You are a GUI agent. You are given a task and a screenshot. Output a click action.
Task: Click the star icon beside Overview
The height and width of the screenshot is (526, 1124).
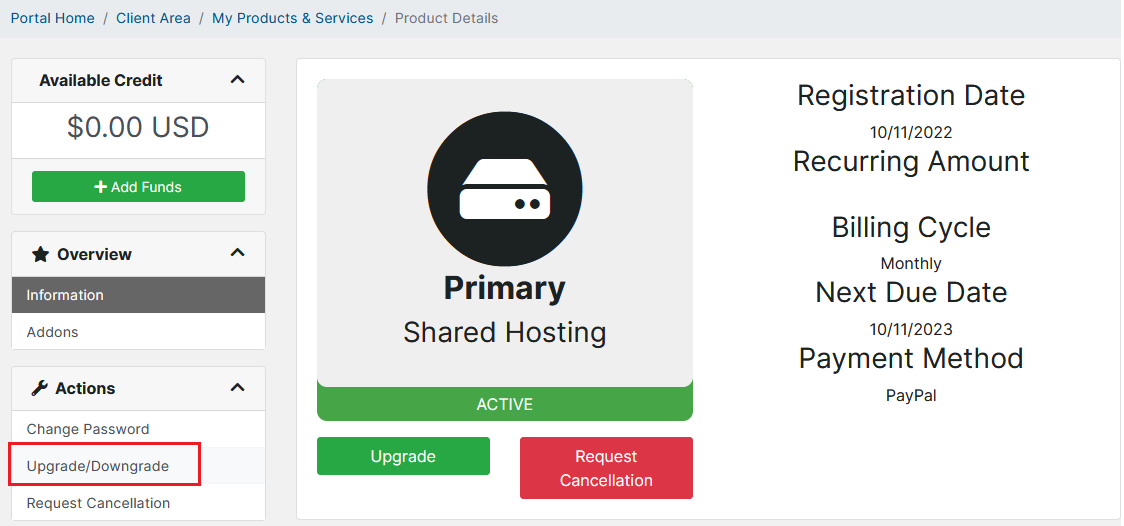[x=40, y=255]
